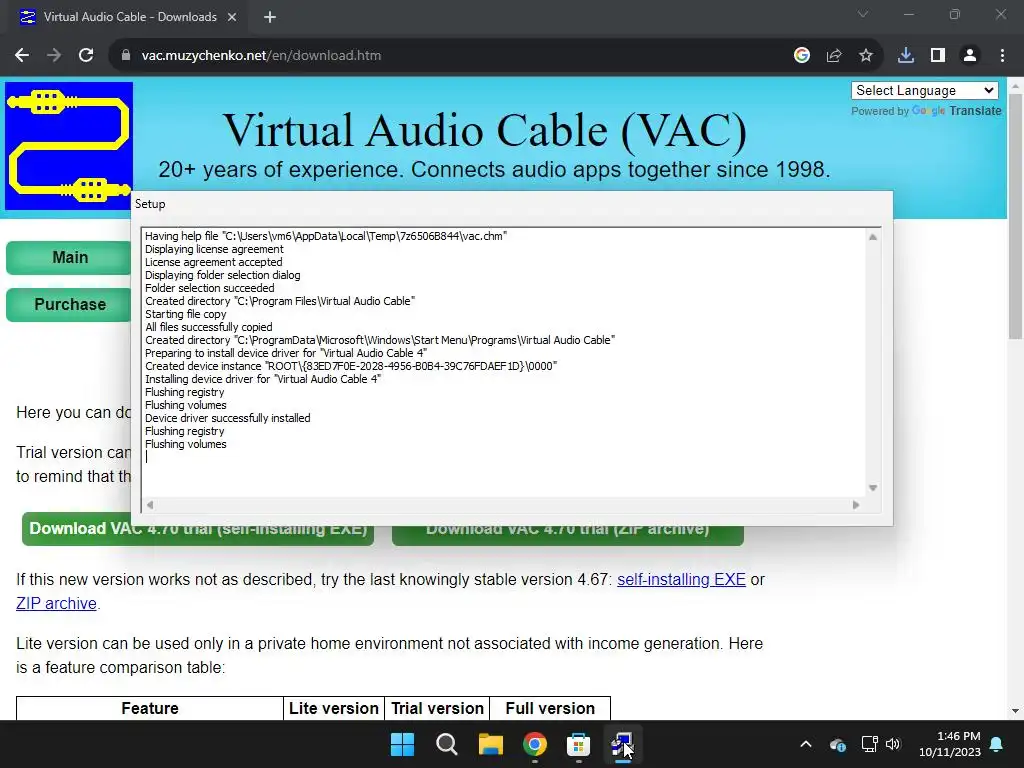This screenshot has width=1024, height=768.
Task: Bookmark this page with the star icon
Action: point(865,56)
